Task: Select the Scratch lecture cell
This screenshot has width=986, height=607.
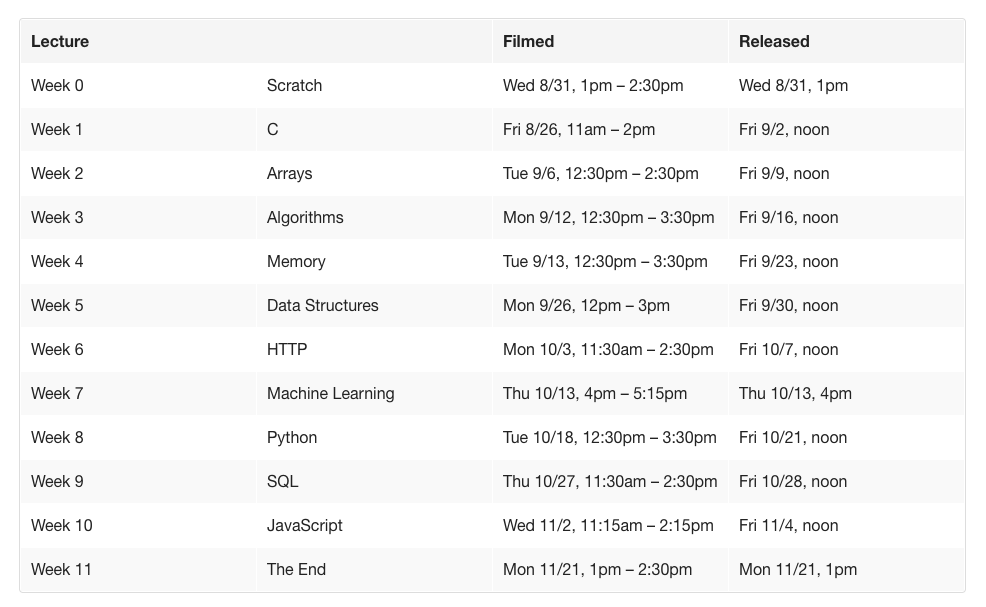Action: pyautogui.click(x=294, y=85)
